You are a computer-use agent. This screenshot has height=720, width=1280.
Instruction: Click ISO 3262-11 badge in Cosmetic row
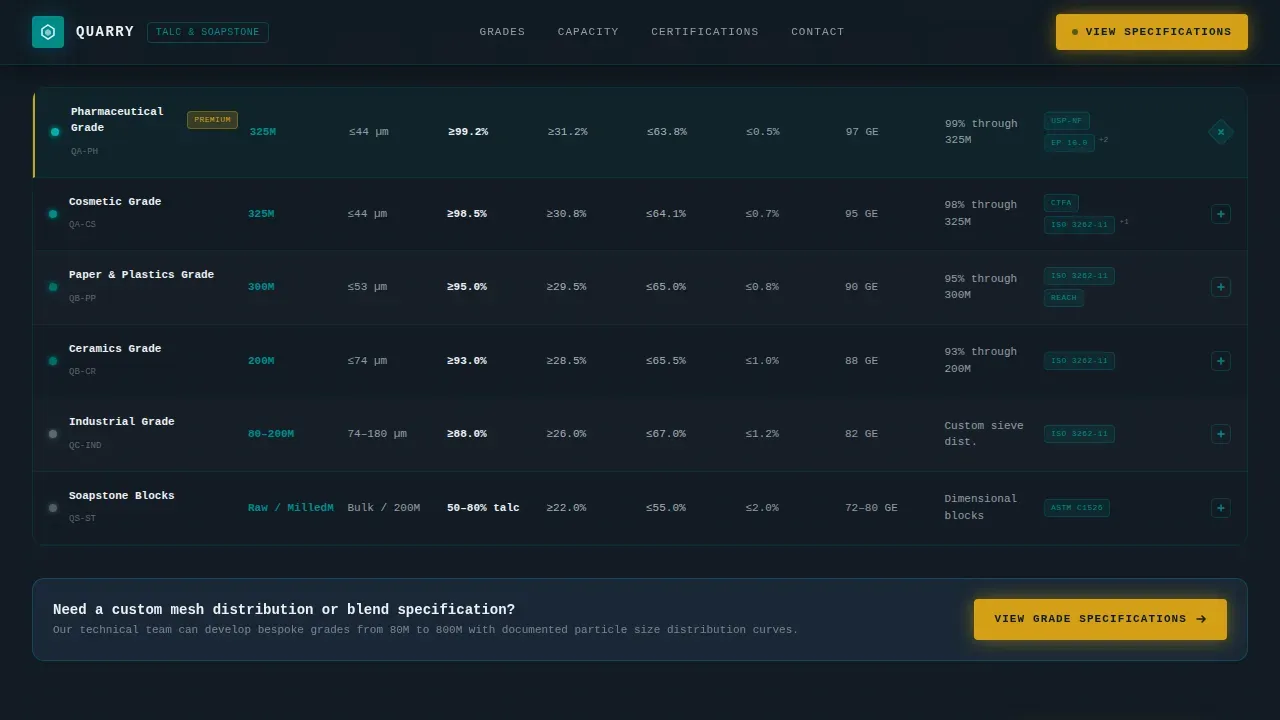pos(1079,225)
